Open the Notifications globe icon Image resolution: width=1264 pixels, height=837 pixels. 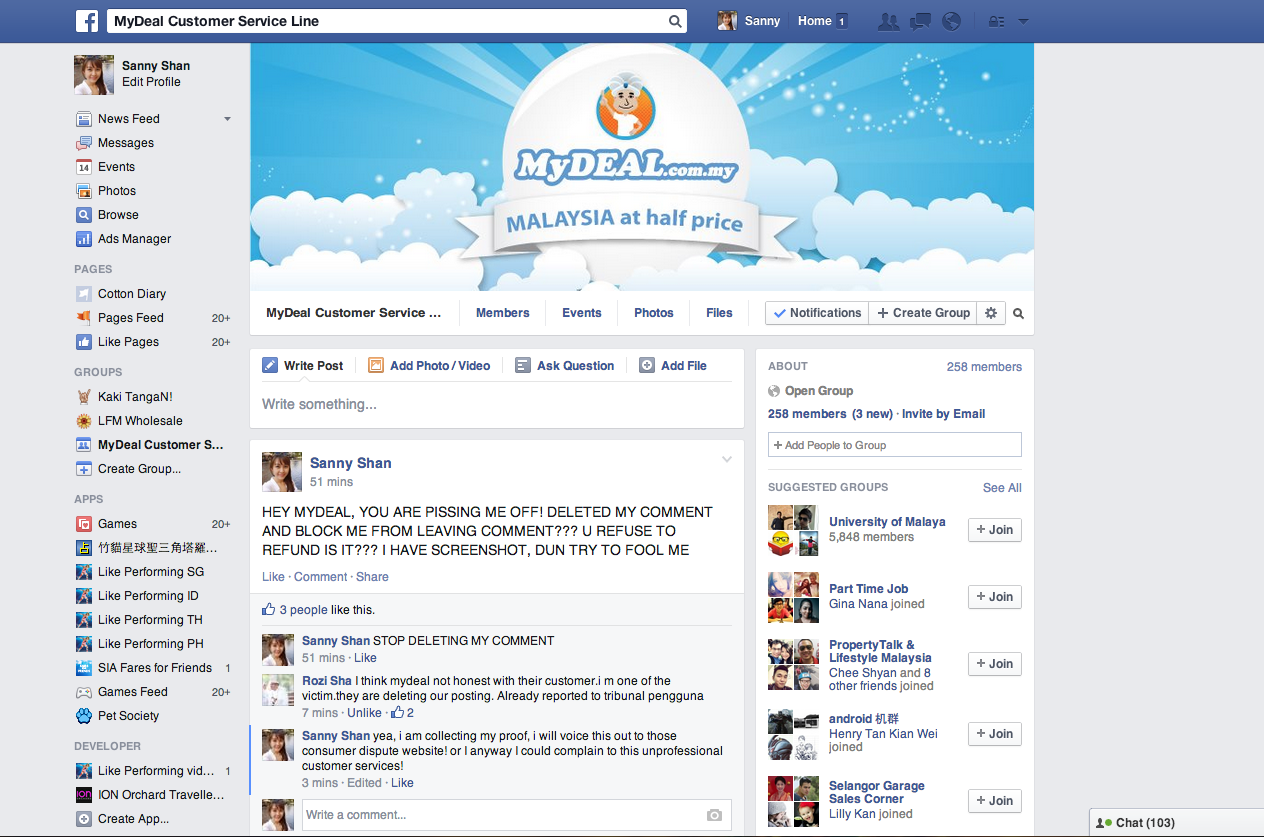pyautogui.click(x=951, y=21)
